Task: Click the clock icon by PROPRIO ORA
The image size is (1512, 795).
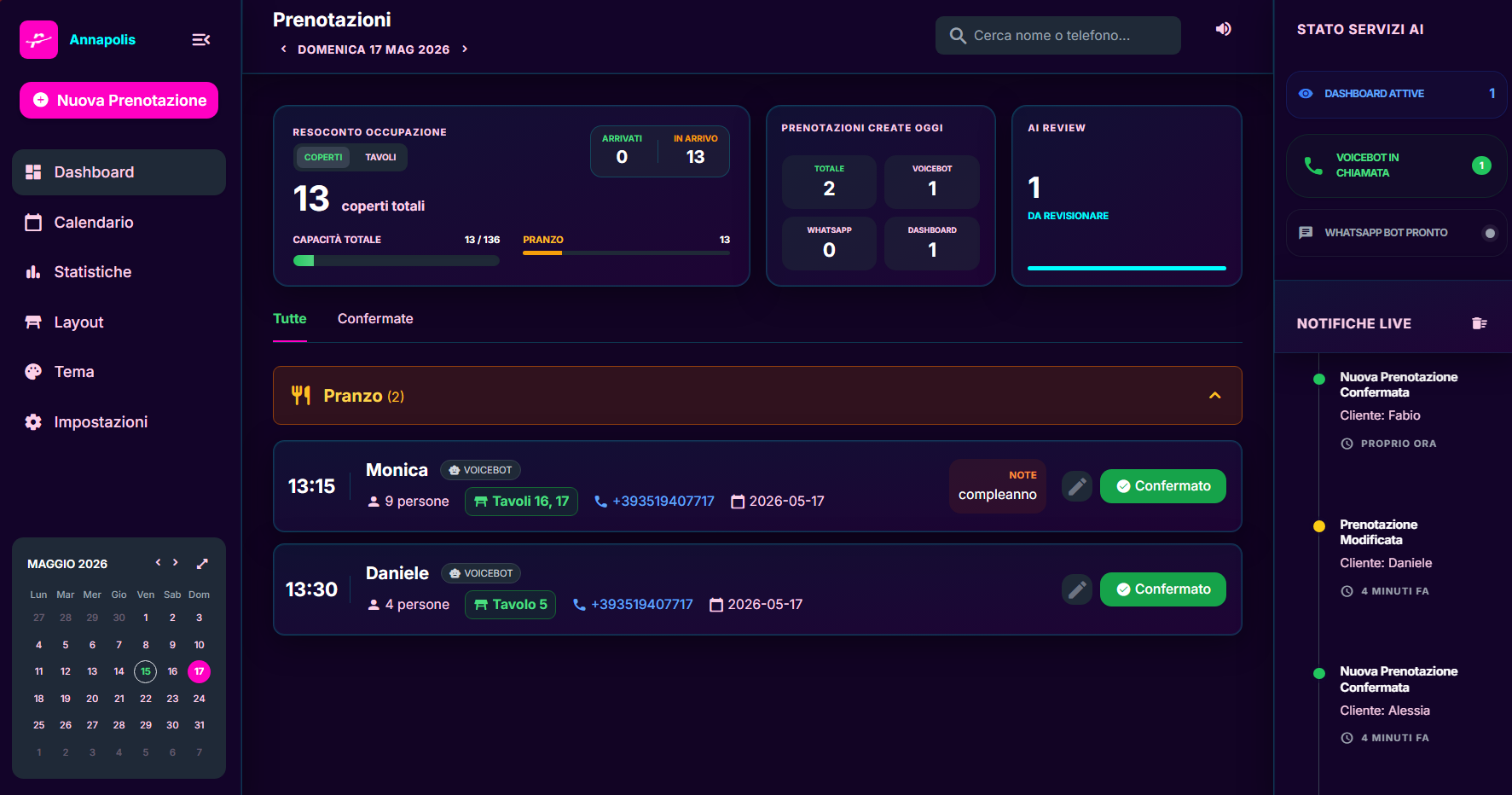Action: coord(1347,444)
